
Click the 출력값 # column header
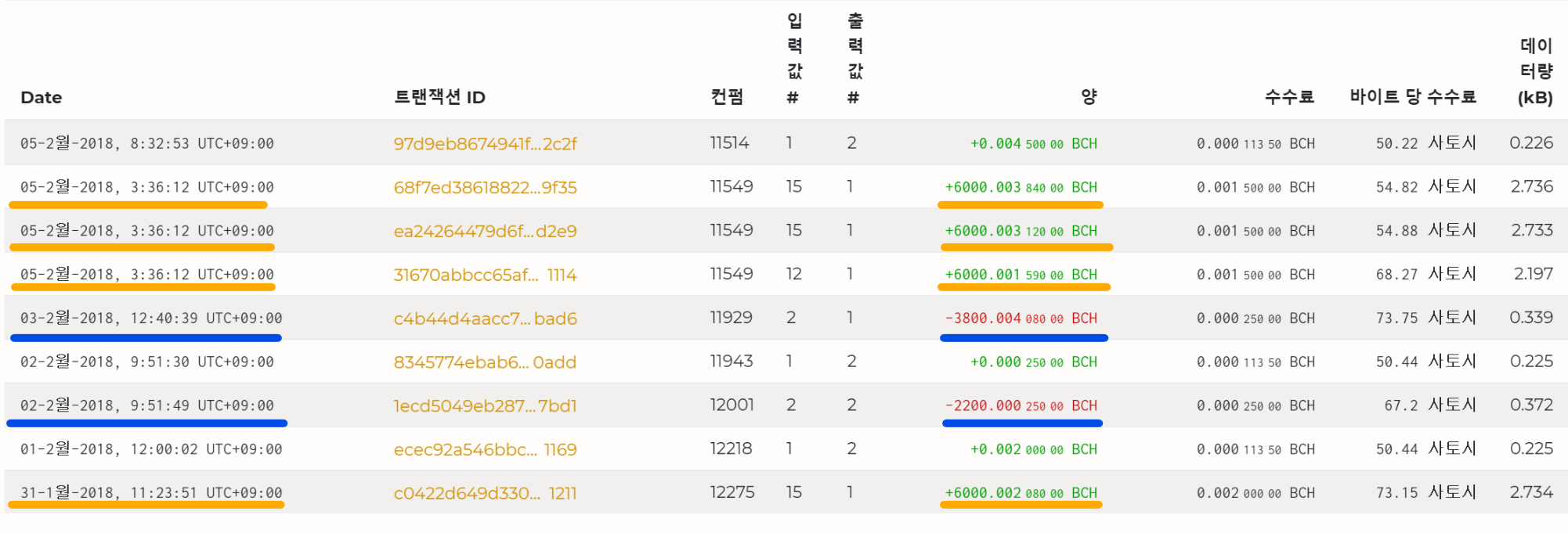click(854, 59)
